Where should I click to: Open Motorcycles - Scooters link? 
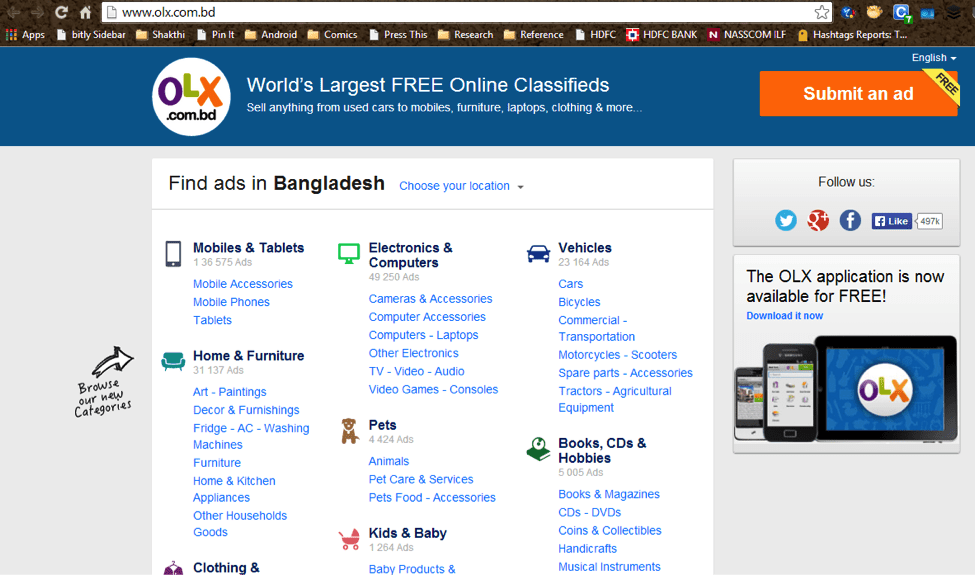(x=617, y=355)
